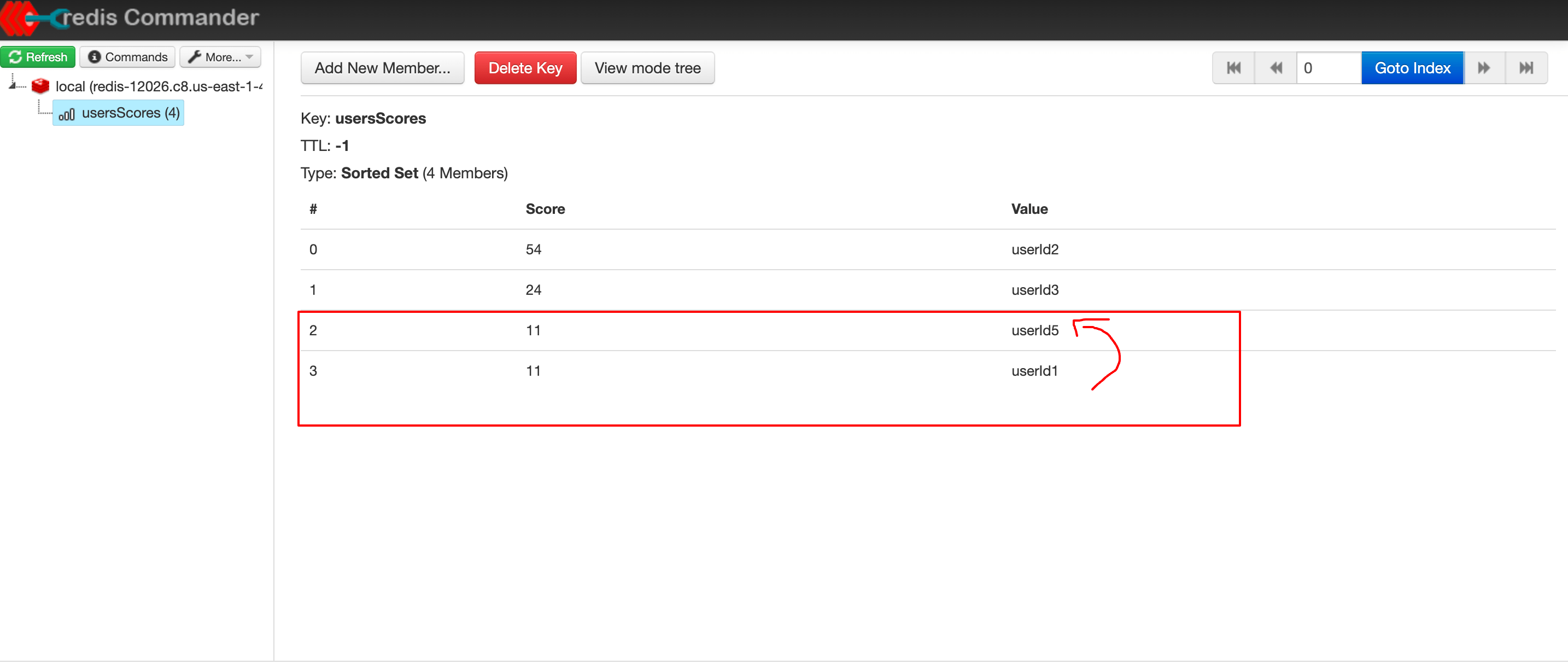
Task: Open the userId5 member row
Action: (928, 331)
